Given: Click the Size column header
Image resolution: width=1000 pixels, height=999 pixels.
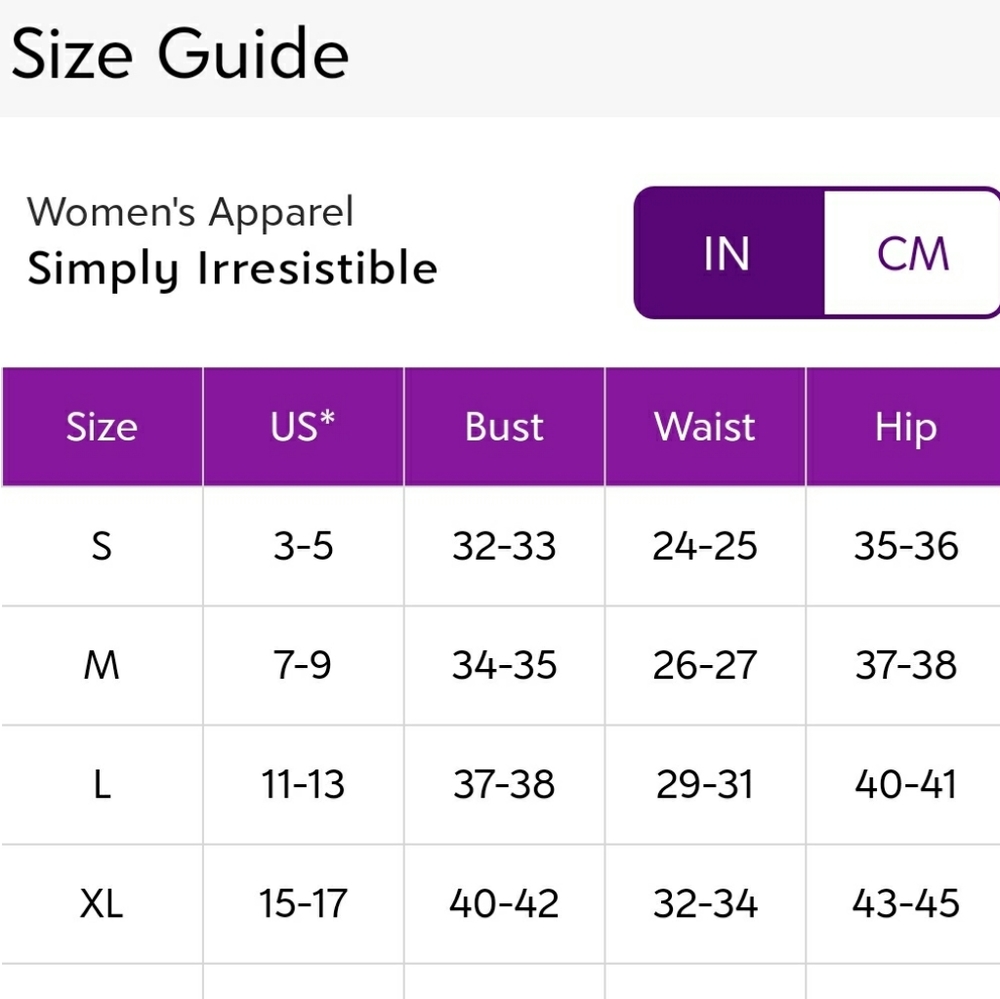Looking at the screenshot, I should coord(102,426).
